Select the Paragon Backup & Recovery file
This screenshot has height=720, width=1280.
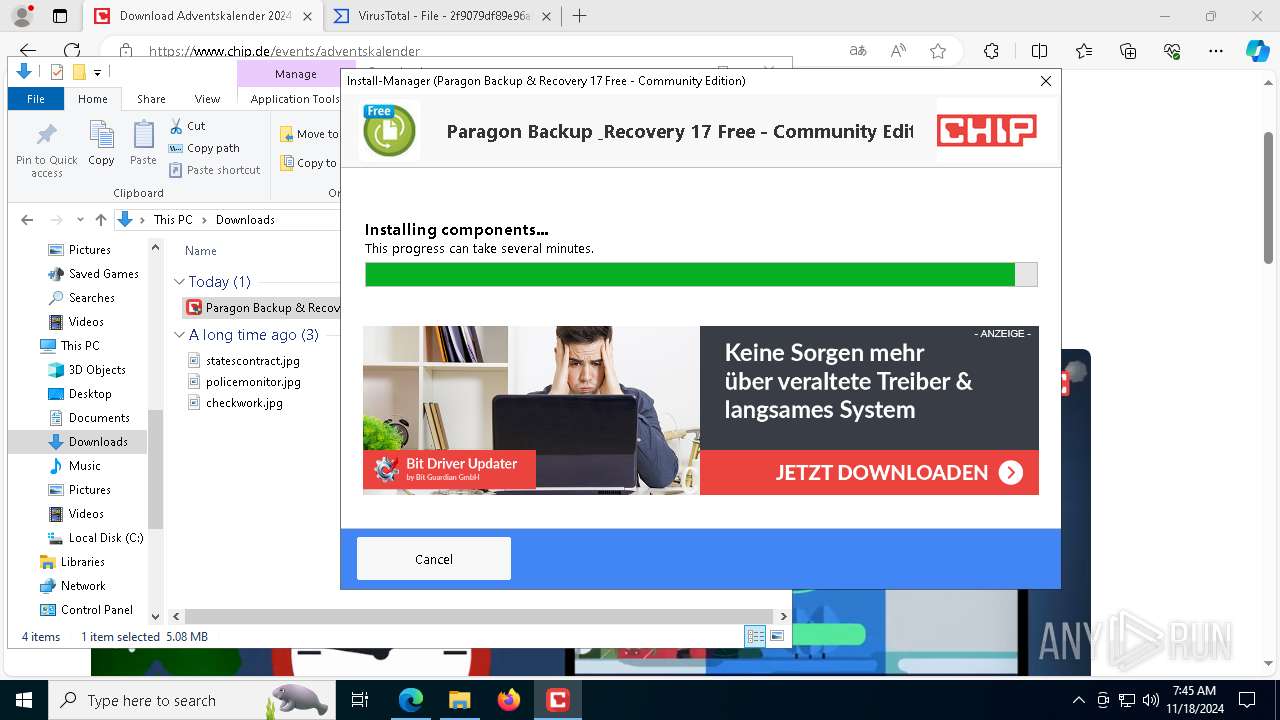(x=263, y=308)
